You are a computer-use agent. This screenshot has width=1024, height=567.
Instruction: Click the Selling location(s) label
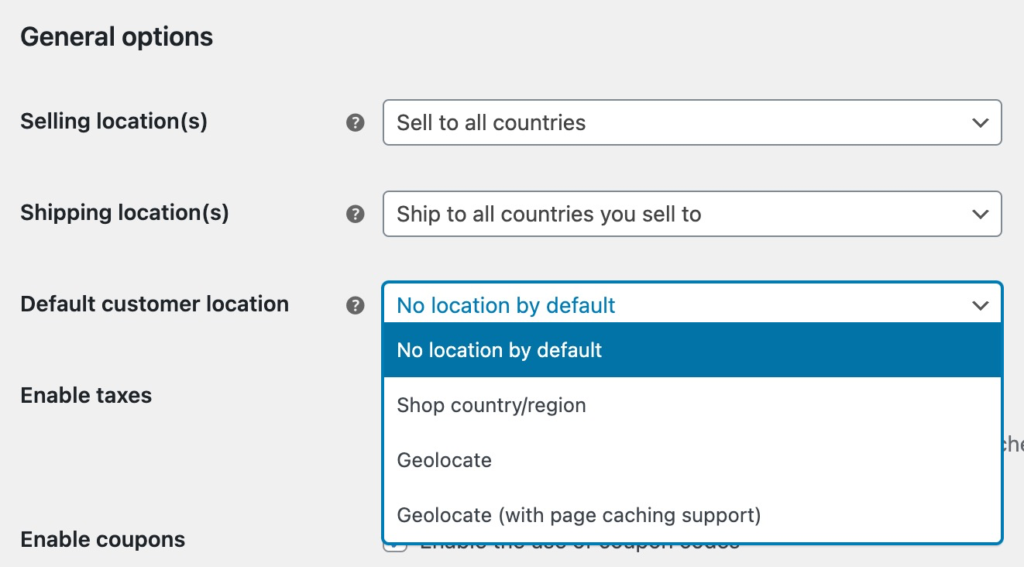coord(114,122)
